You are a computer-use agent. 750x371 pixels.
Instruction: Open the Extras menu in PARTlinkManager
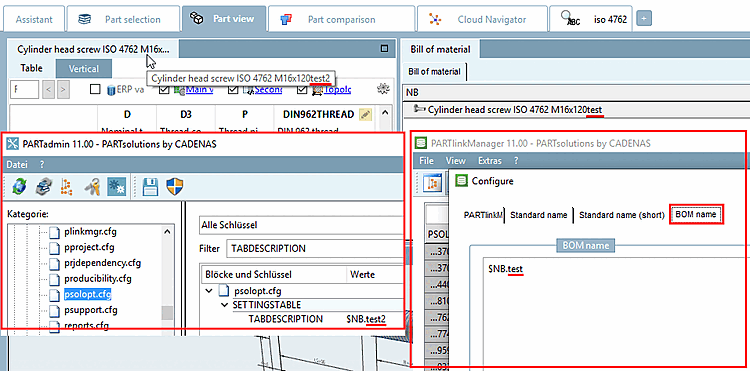click(x=490, y=161)
